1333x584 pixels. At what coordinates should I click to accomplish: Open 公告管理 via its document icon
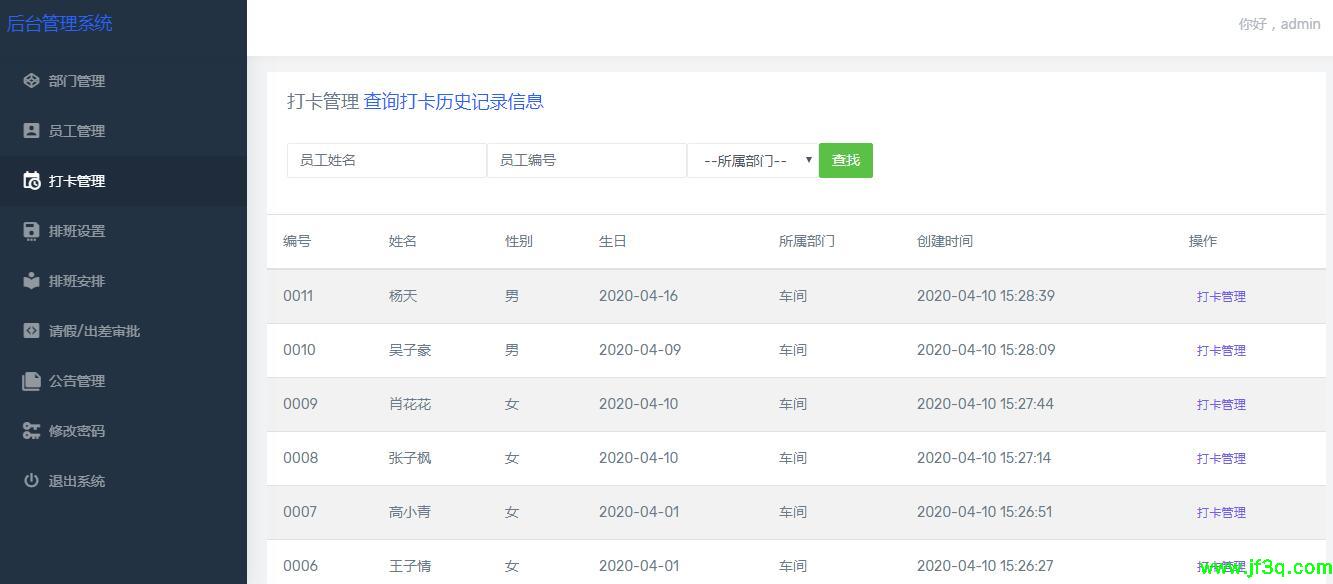coord(31,381)
